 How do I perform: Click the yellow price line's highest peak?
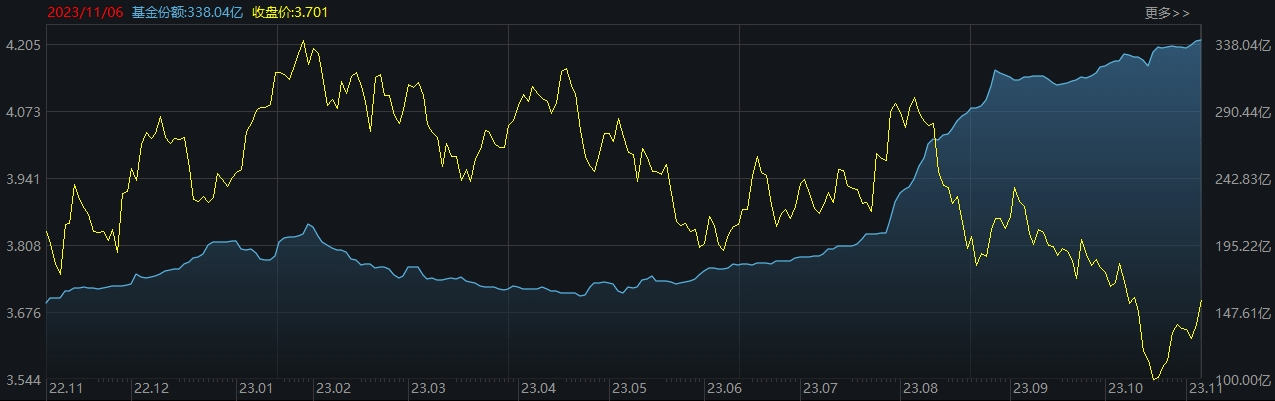(x=303, y=41)
